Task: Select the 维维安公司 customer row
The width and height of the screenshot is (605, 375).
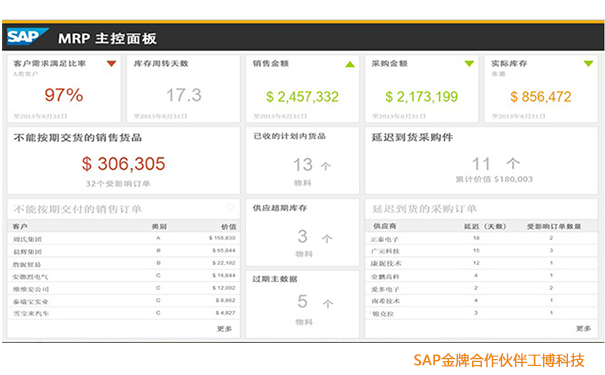Action: pos(123,289)
